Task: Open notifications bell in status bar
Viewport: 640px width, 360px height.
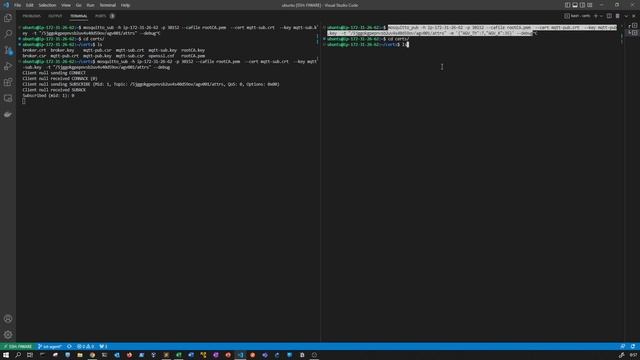Action: click(x=633, y=347)
